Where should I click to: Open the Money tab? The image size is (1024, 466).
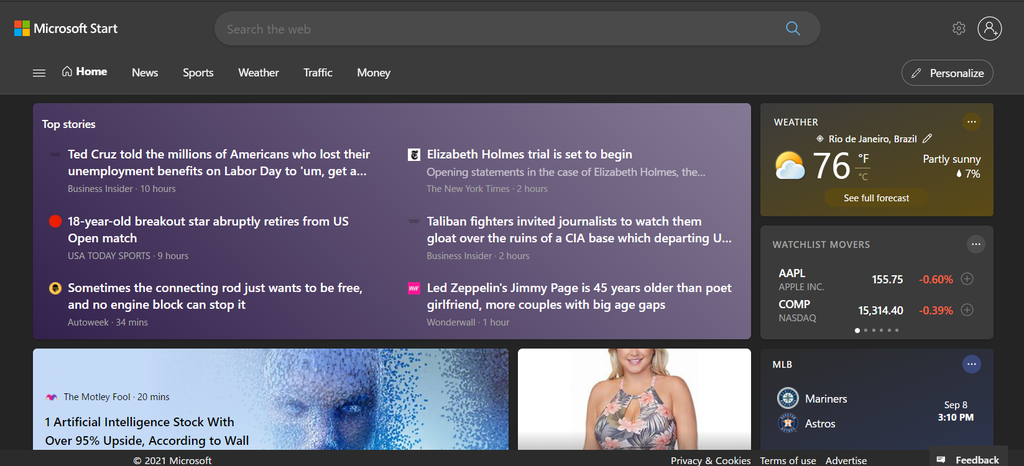(x=374, y=72)
